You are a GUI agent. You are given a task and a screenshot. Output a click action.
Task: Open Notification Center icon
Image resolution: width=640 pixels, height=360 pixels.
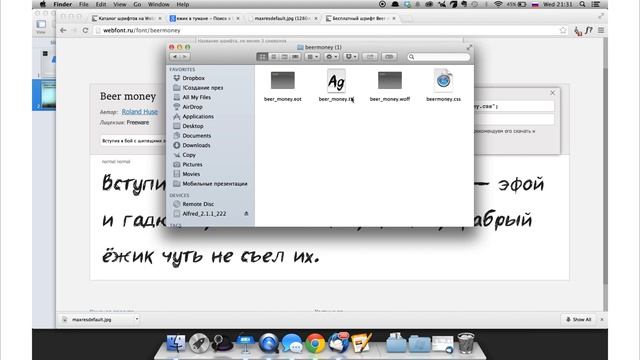click(x=596, y=4)
